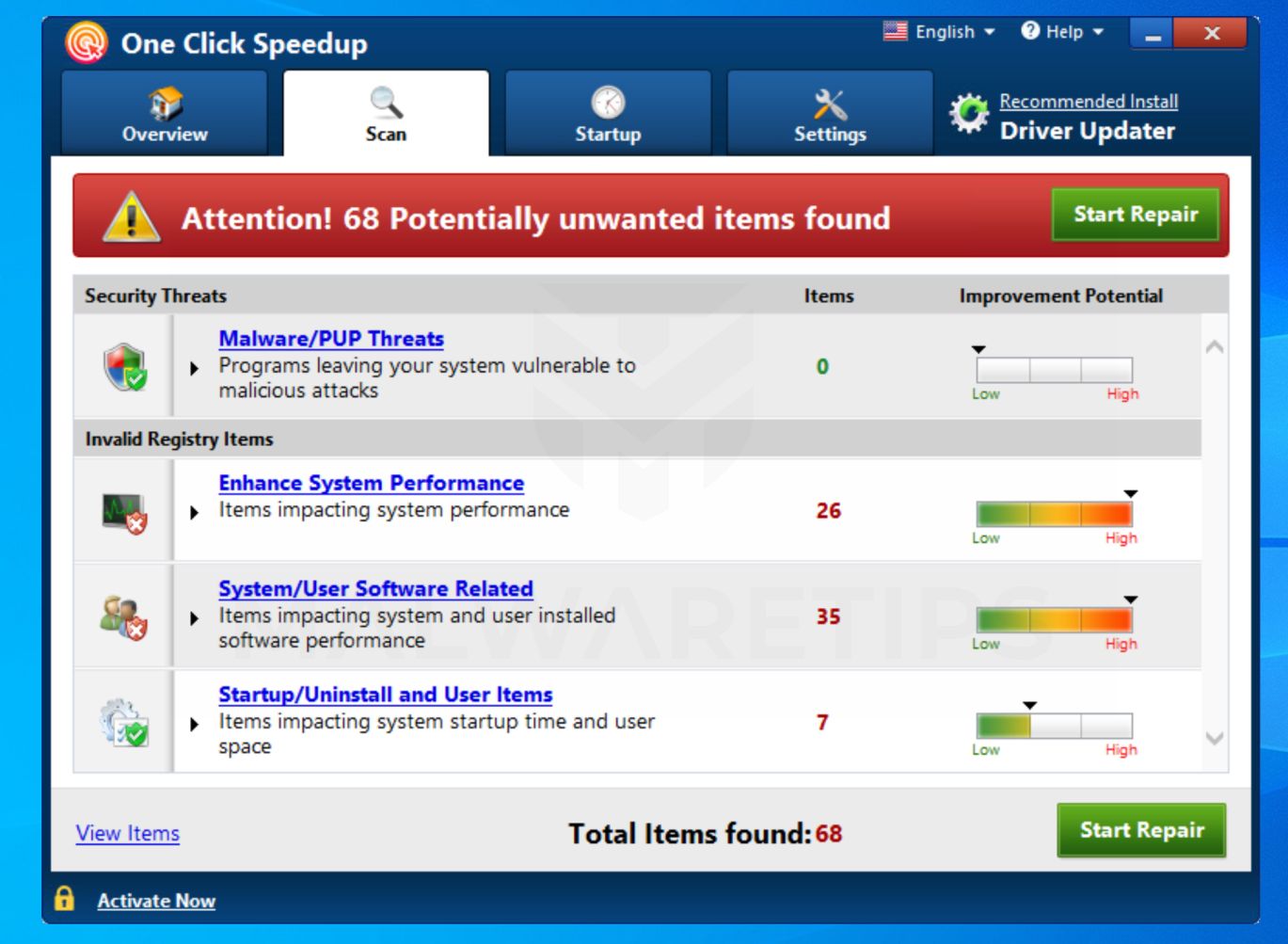The height and width of the screenshot is (944, 1288).
Task: Click the Total Items found value 68
Action: [x=829, y=834]
